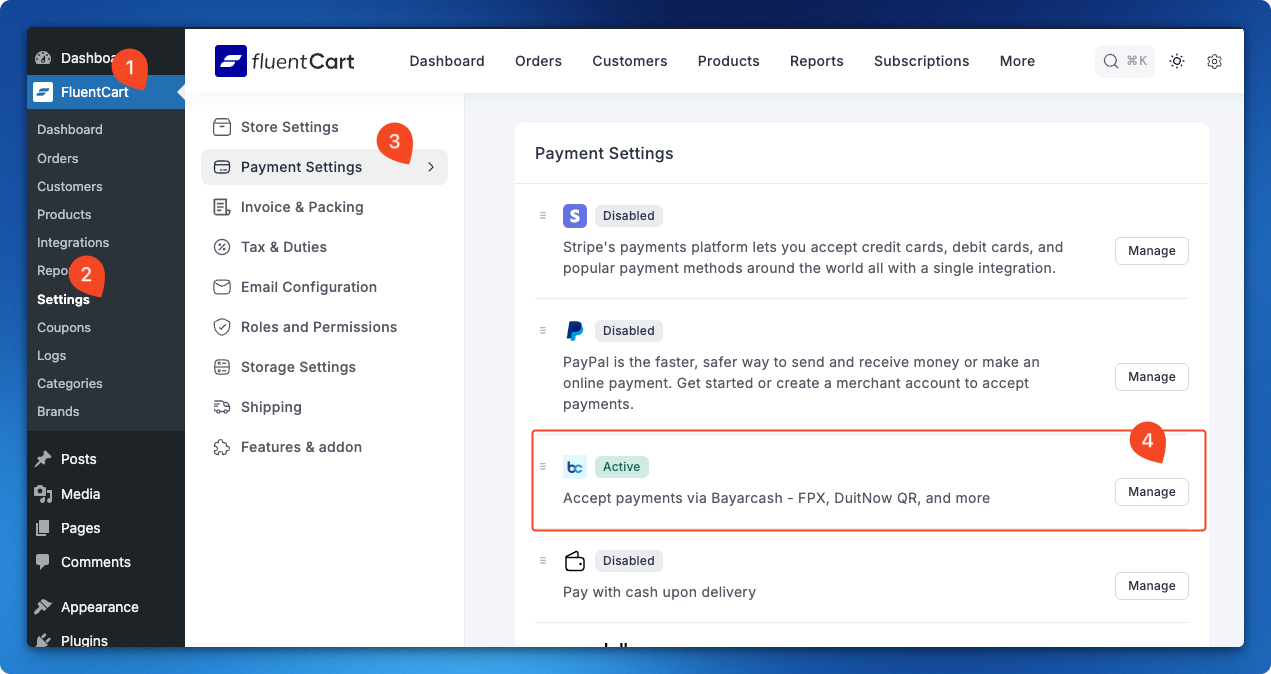Toggle the light/dark theme sun icon
This screenshot has height=674, width=1271.
pyautogui.click(x=1177, y=61)
